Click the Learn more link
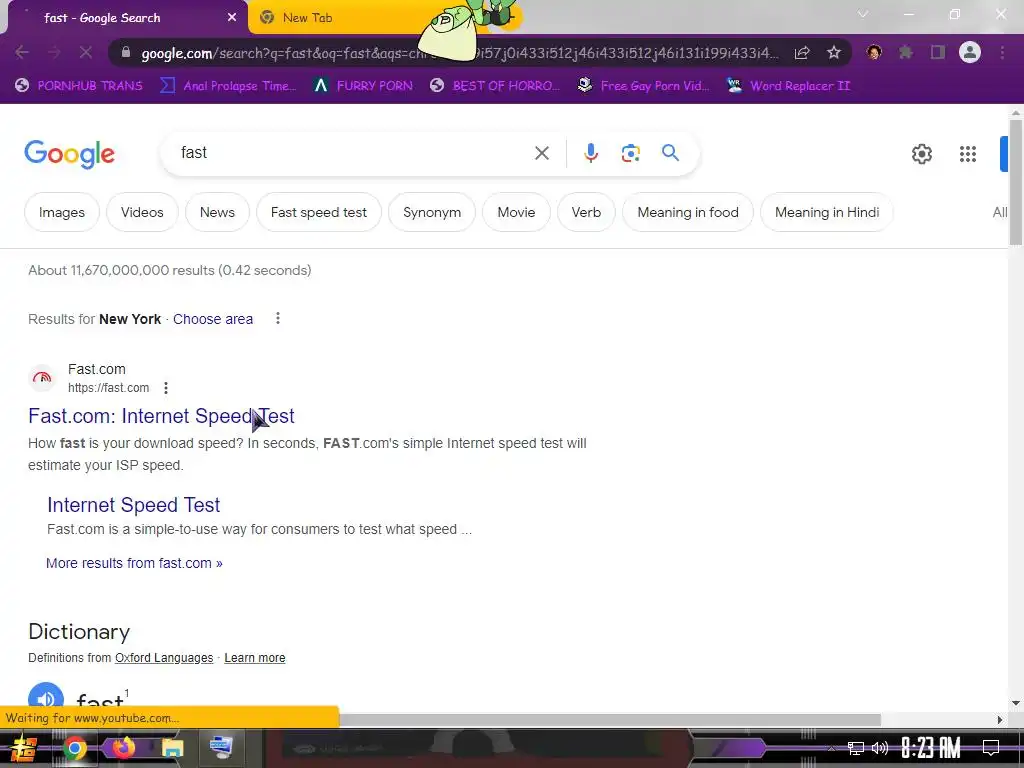Viewport: 1024px width, 768px height. tap(255, 658)
